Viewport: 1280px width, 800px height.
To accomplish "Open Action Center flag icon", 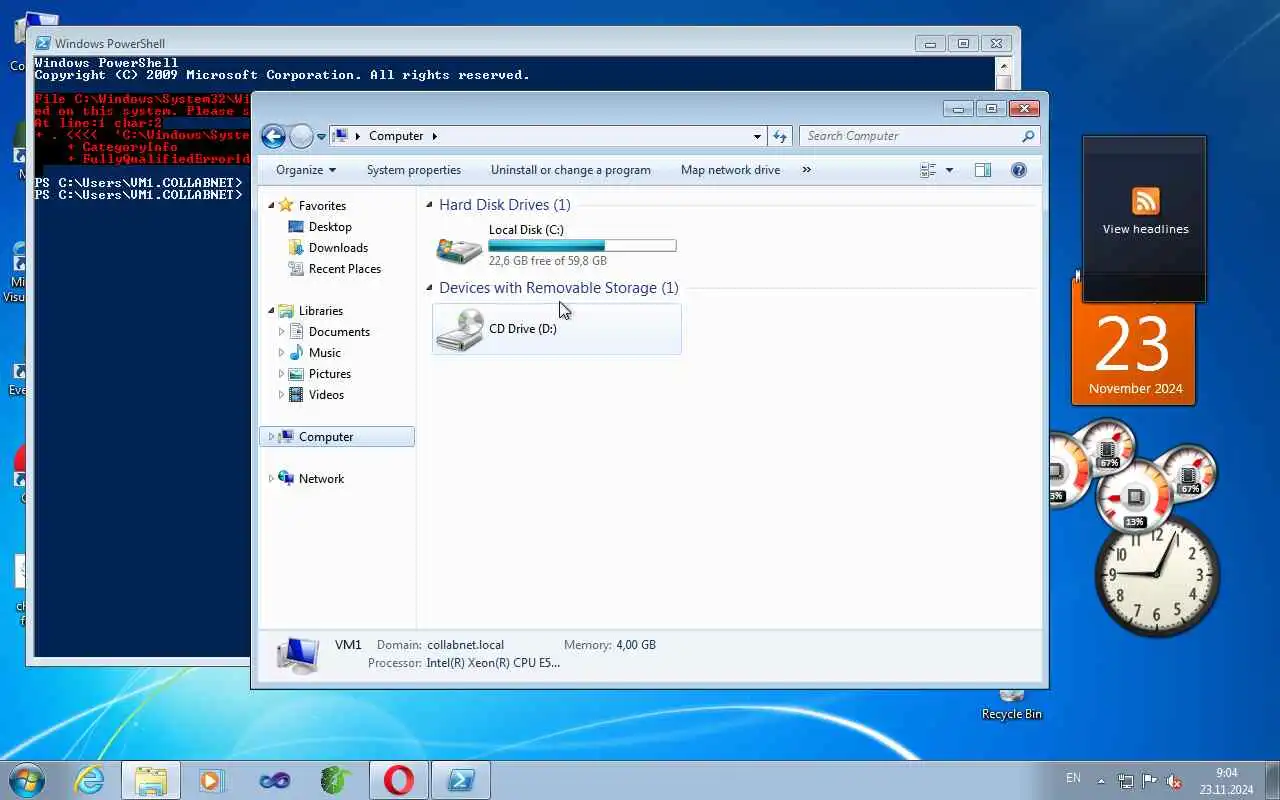I will [1149, 781].
